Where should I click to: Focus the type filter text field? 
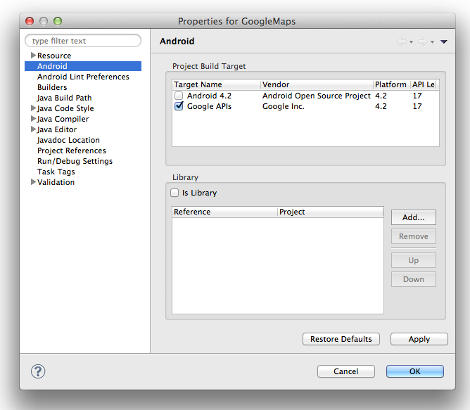click(83, 41)
